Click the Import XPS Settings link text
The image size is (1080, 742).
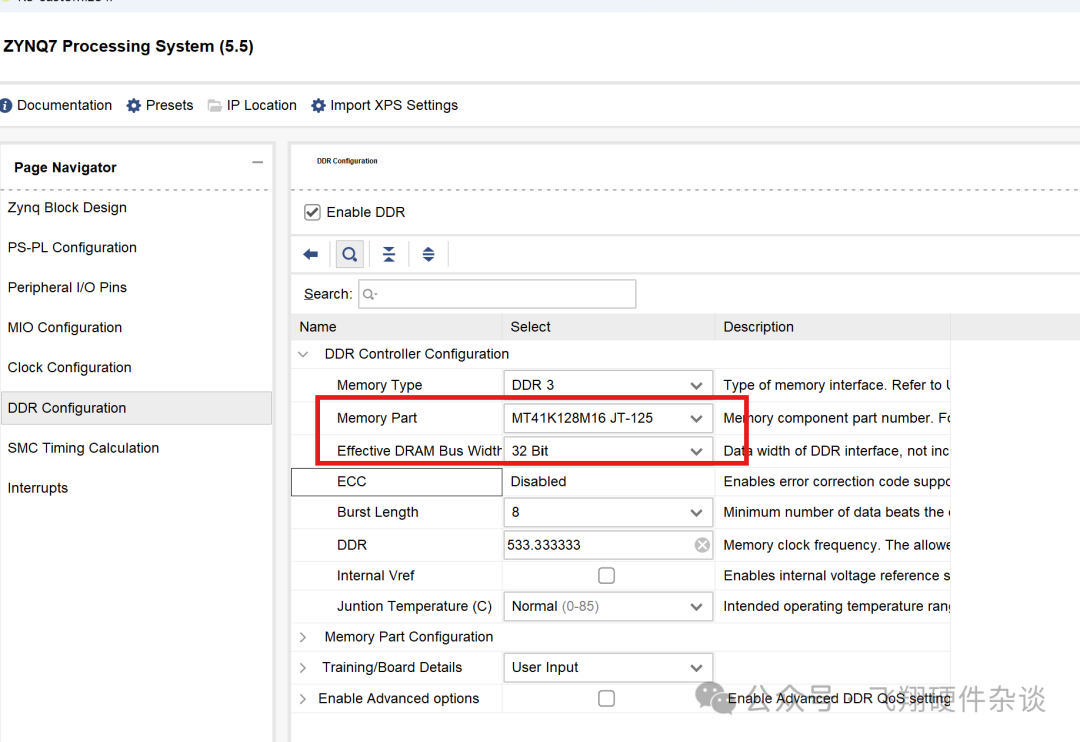click(x=394, y=105)
